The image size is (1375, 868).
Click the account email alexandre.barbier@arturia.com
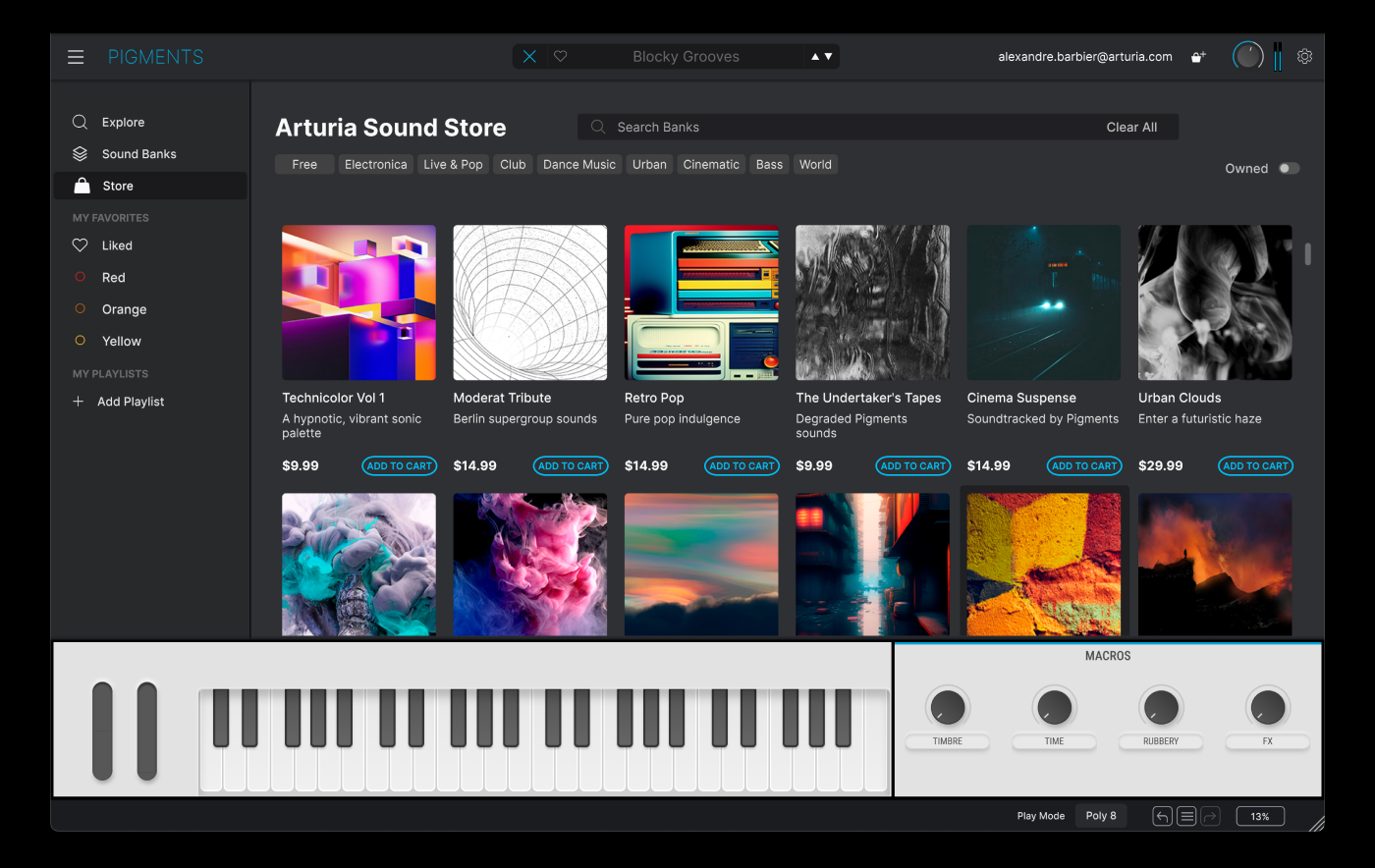1085,57
